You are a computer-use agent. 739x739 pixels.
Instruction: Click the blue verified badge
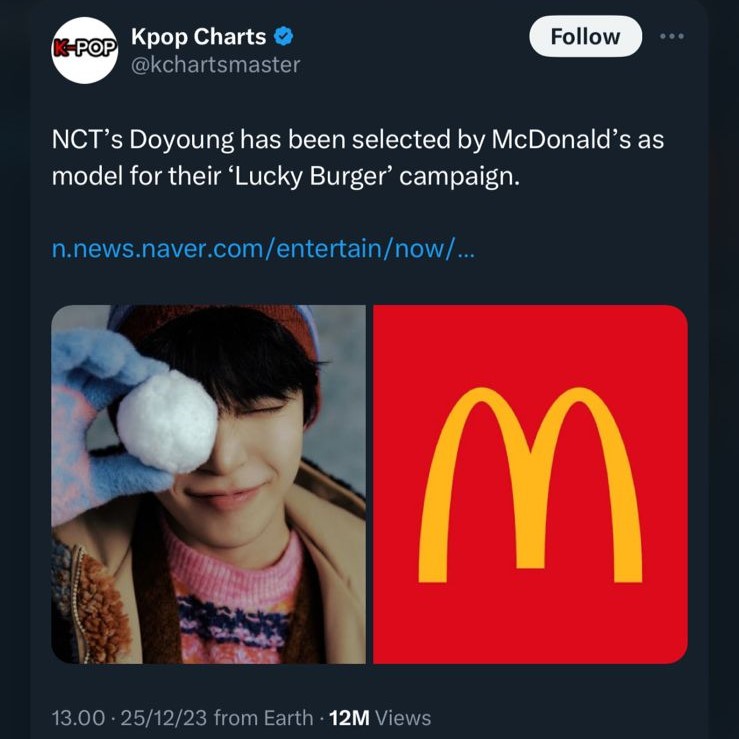284,38
